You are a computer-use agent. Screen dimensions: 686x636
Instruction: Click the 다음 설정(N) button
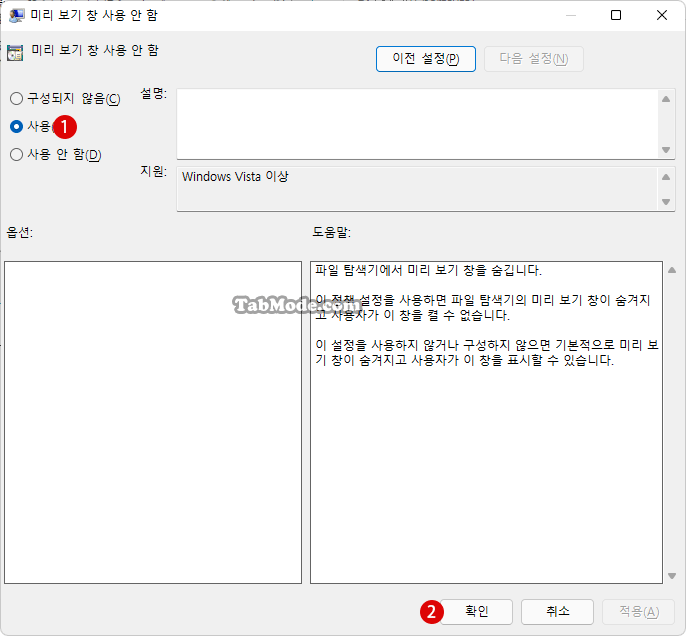tap(534, 59)
